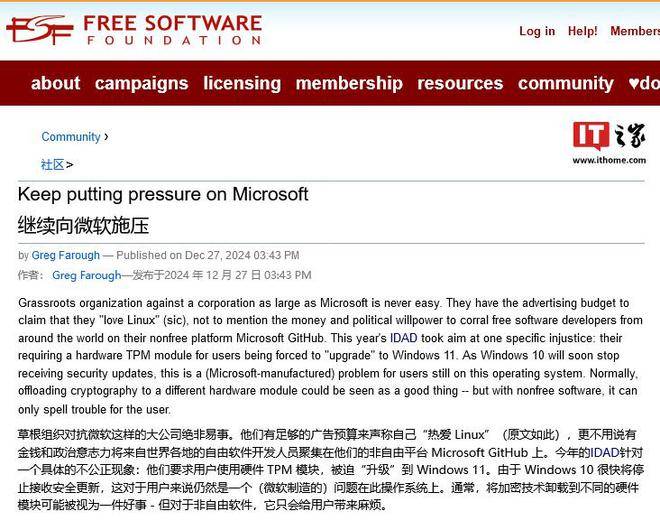Screen dimensions: 660x530
Task: Click the Free Software Foundation wordmark
Action: point(173,29)
